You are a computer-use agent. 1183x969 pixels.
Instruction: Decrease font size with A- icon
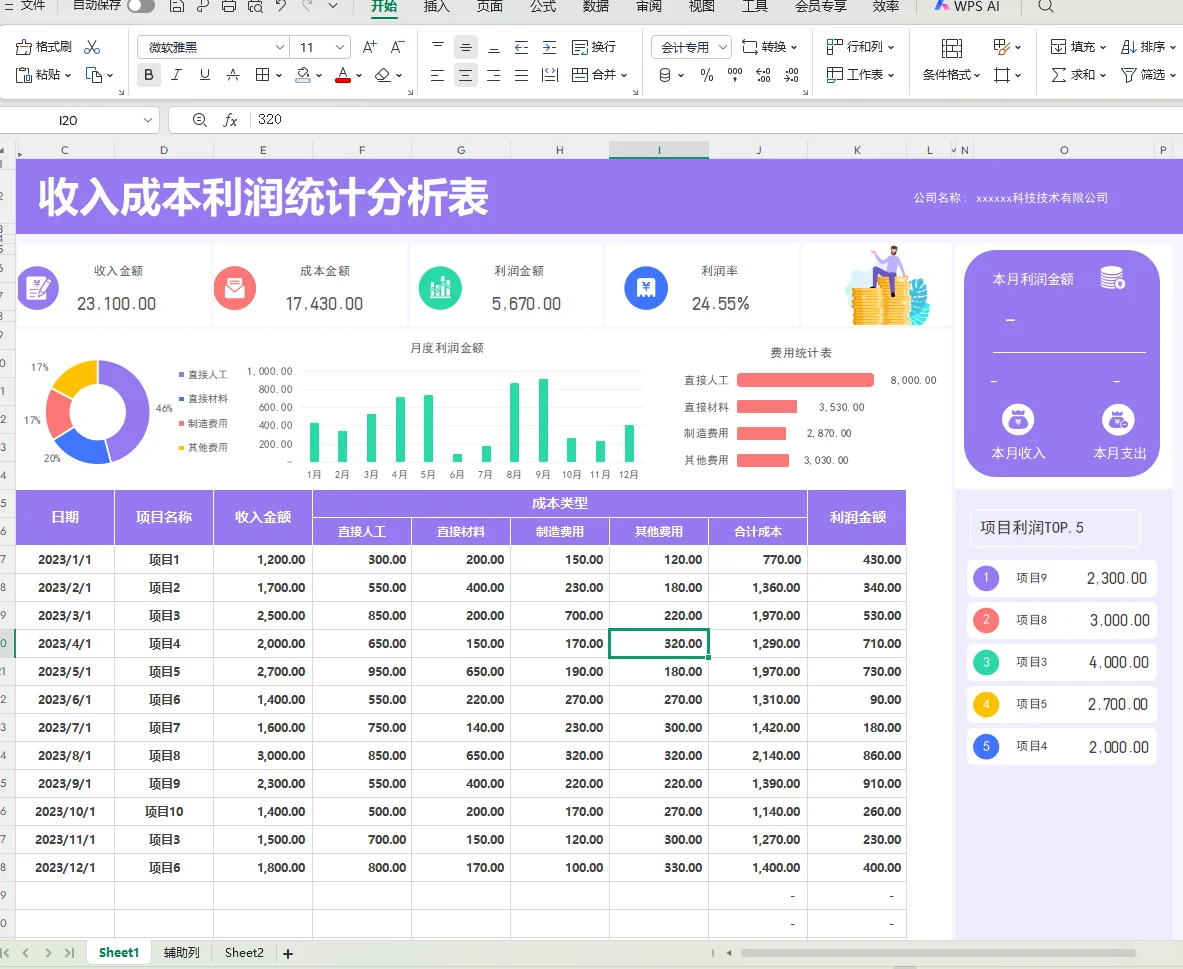click(x=398, y=47)
